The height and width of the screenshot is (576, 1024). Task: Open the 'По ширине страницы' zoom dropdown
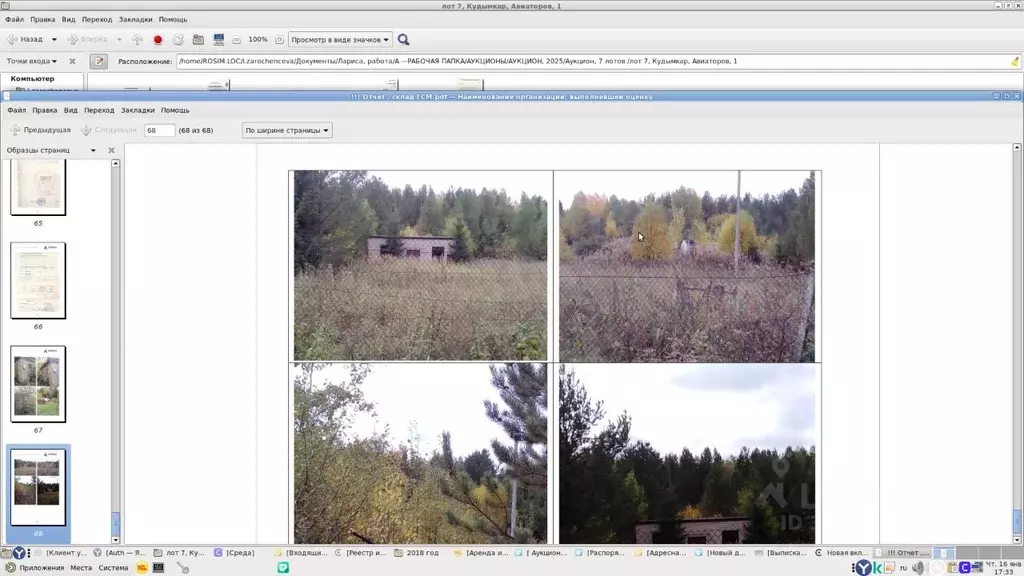pos(288,131)
